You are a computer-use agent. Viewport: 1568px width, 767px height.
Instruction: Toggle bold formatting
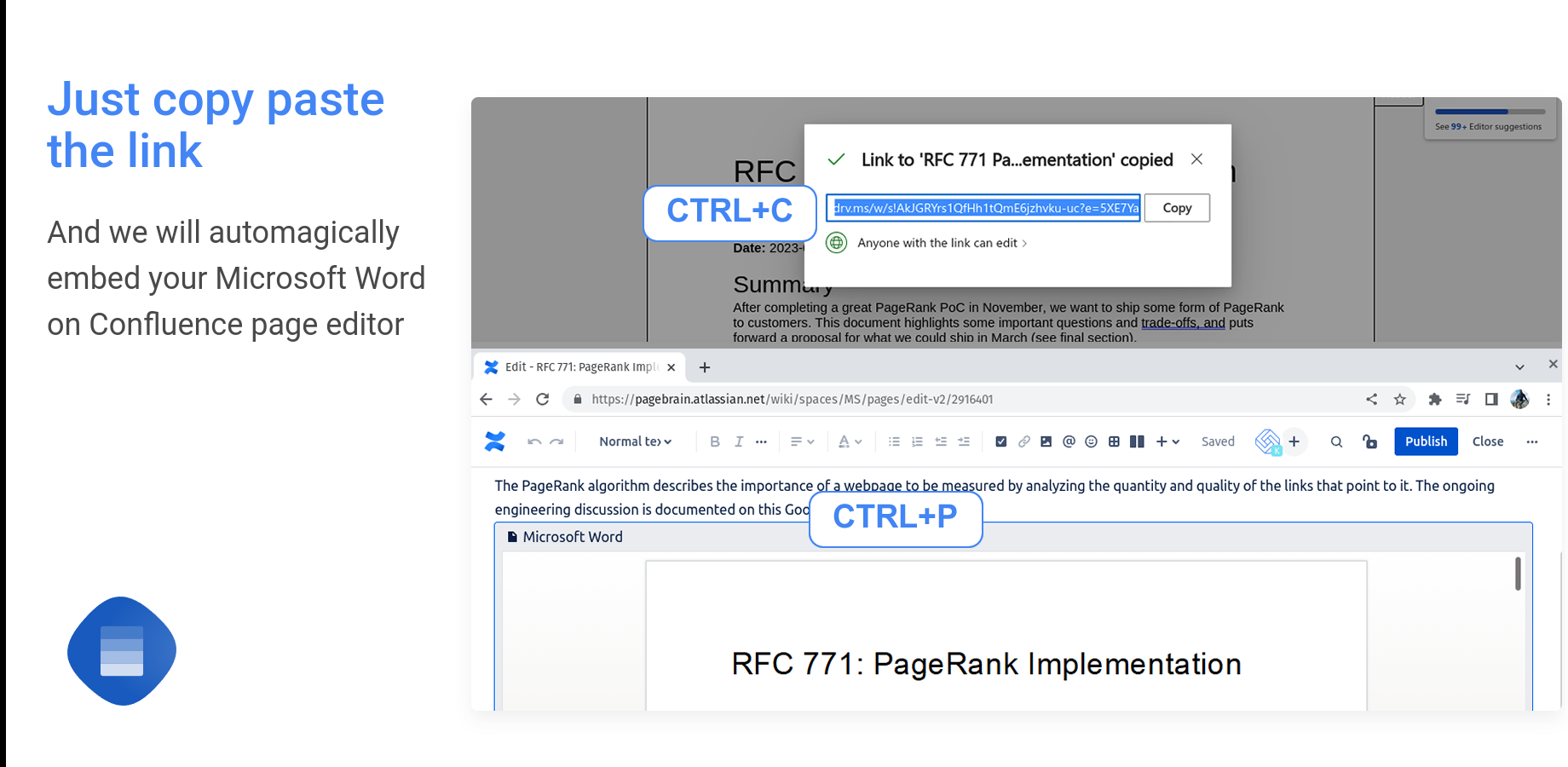pos(715,441)
